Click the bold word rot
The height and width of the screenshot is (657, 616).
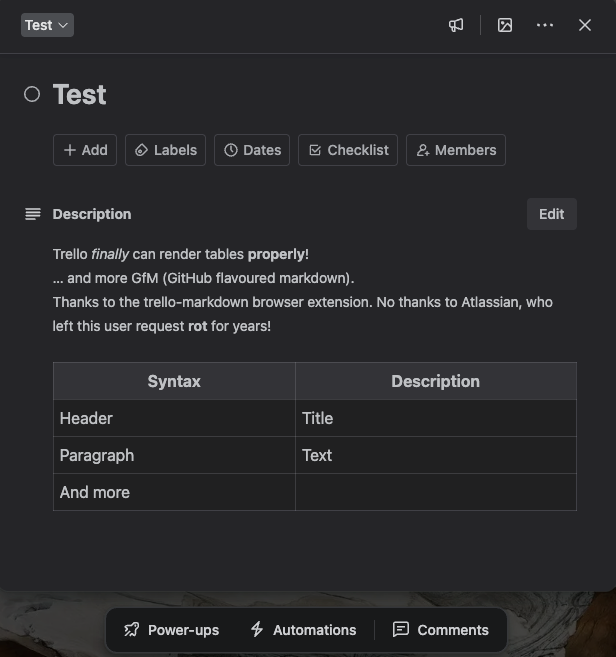tap(198, 326)
